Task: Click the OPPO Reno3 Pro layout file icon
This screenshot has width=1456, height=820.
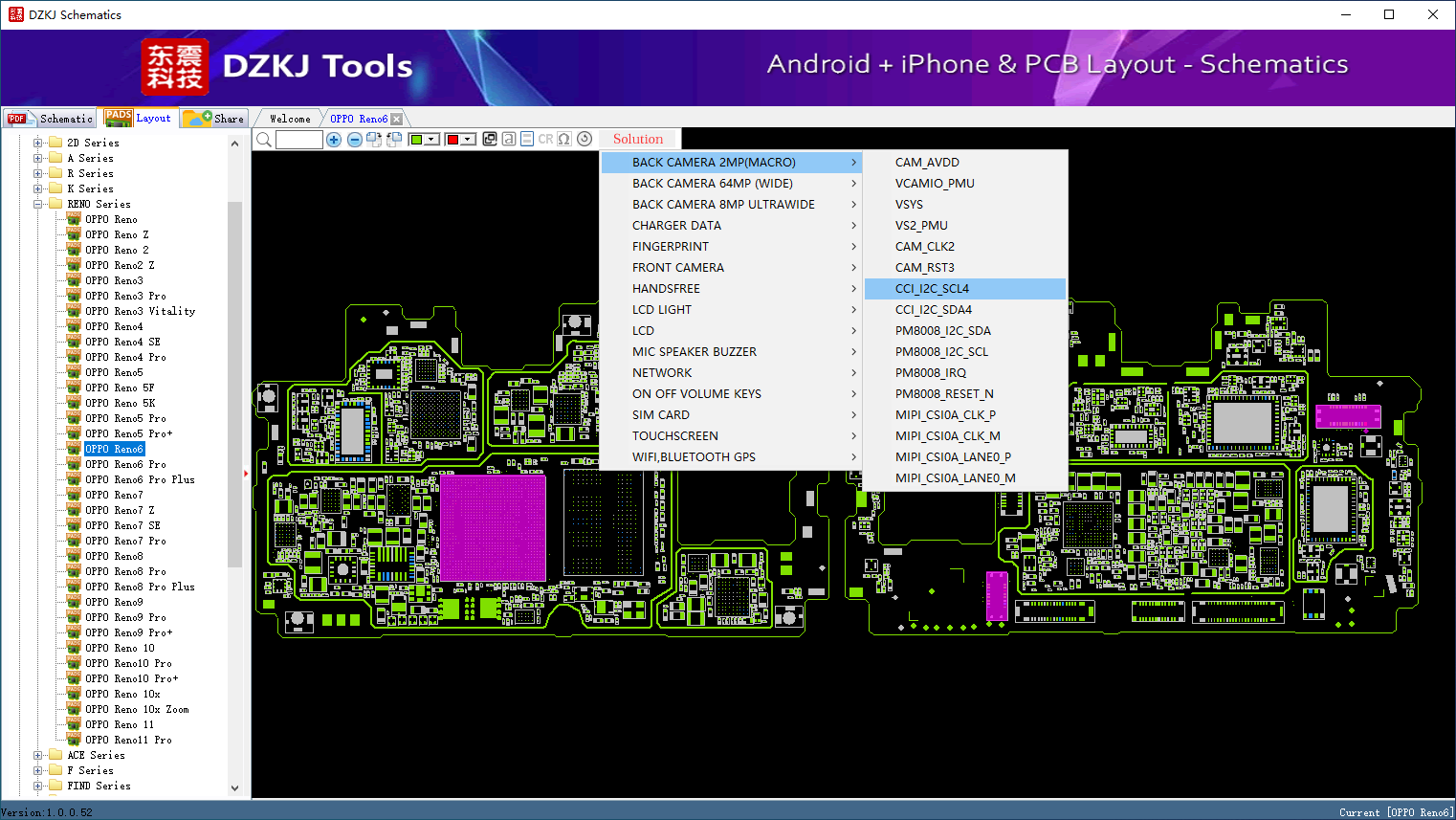Action: coord(74,296)
